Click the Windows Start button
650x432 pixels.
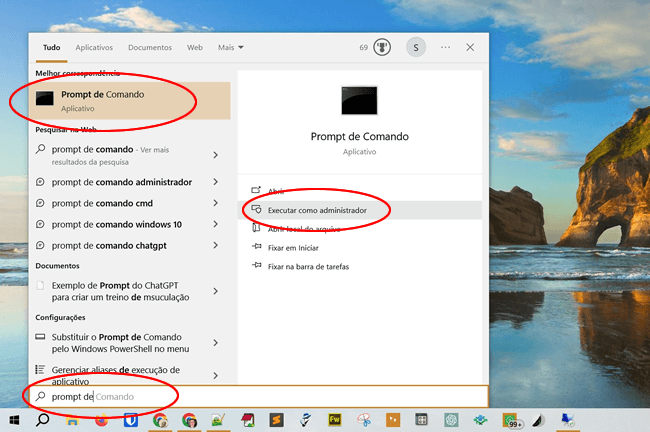tap(14, 421)
